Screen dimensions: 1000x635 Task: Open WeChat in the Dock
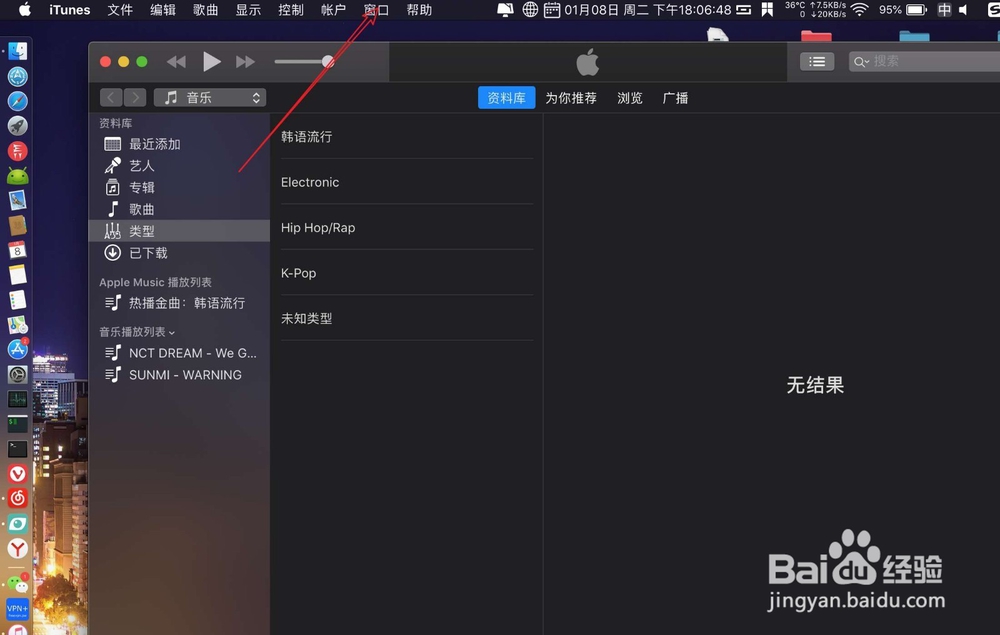pyautogui.click(x=17, y=584)
